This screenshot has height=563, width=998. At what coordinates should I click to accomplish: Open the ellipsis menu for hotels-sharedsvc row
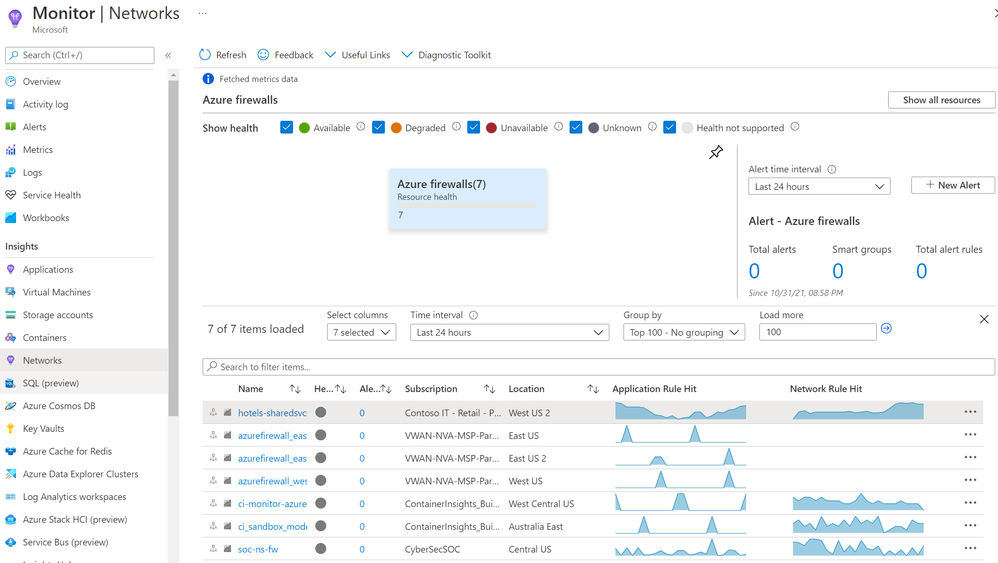[970, 412]
